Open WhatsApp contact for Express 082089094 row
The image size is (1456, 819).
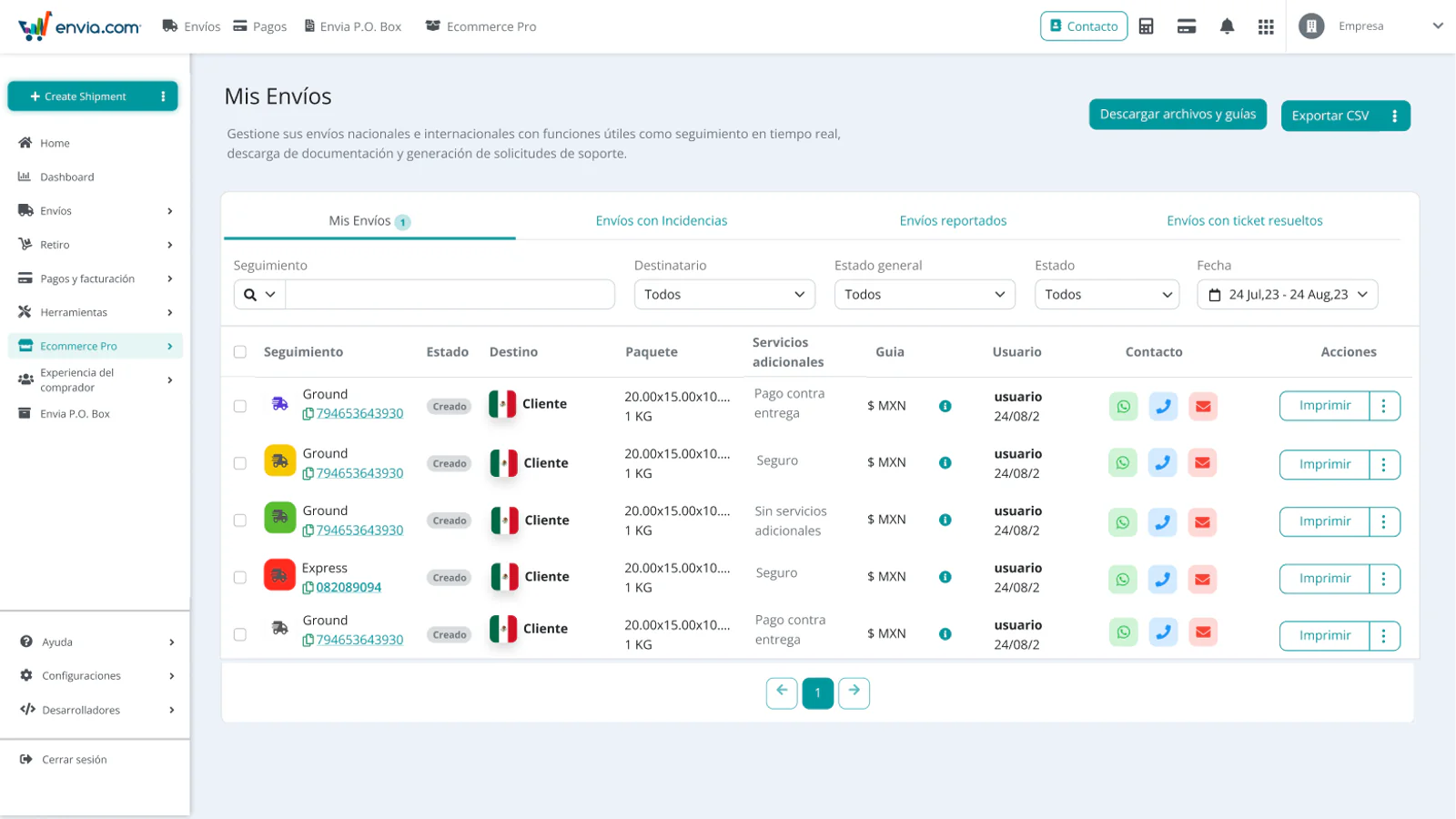[x=1123, y=579]
